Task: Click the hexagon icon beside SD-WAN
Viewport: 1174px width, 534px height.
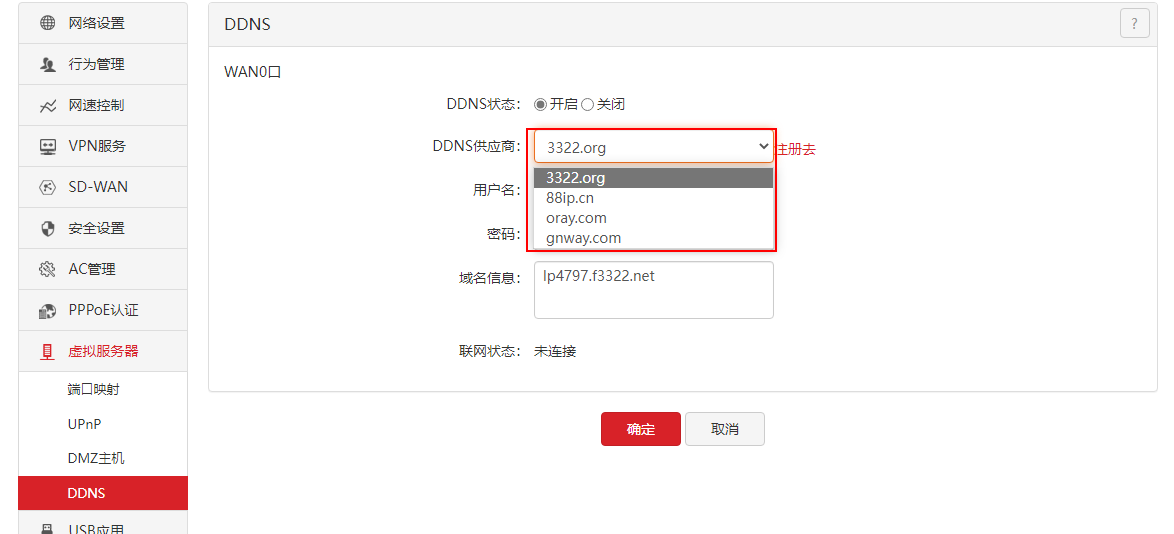Action: point(48,187)
